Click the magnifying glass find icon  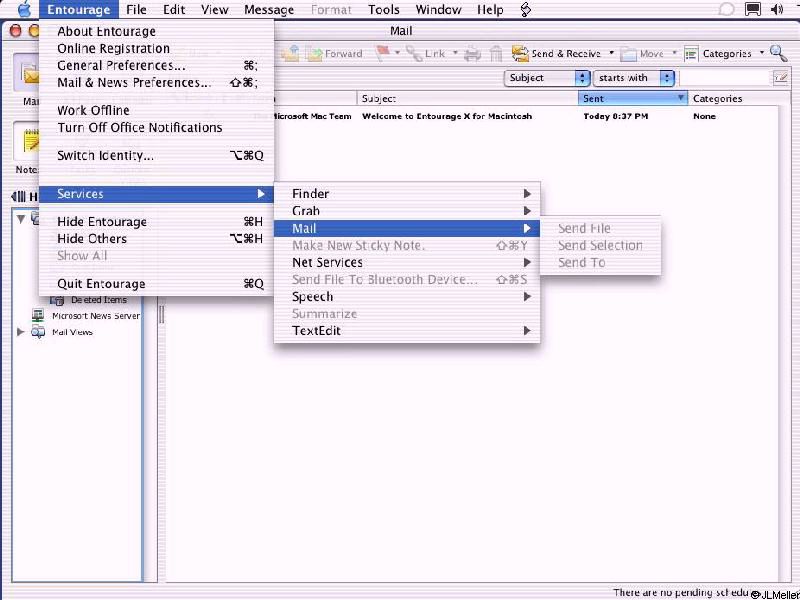coord(778,53)
